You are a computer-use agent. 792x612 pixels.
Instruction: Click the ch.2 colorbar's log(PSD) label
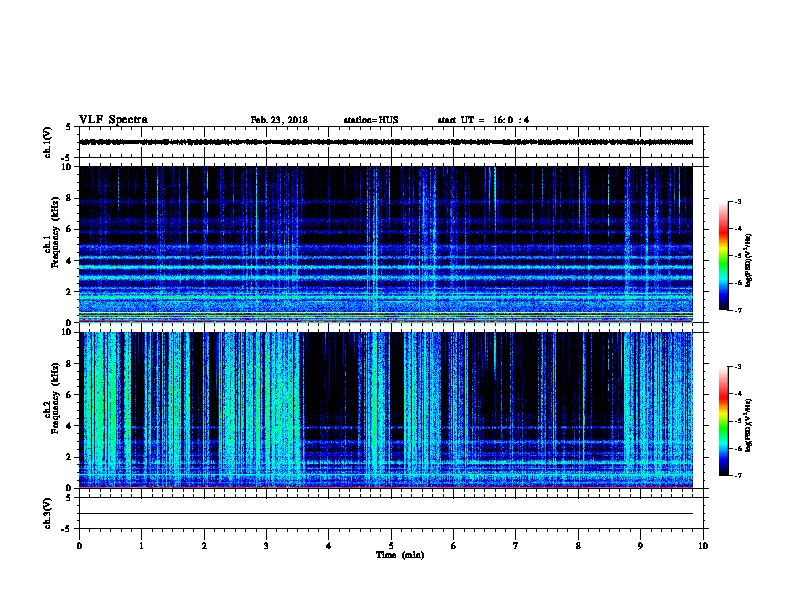point(749,426)
